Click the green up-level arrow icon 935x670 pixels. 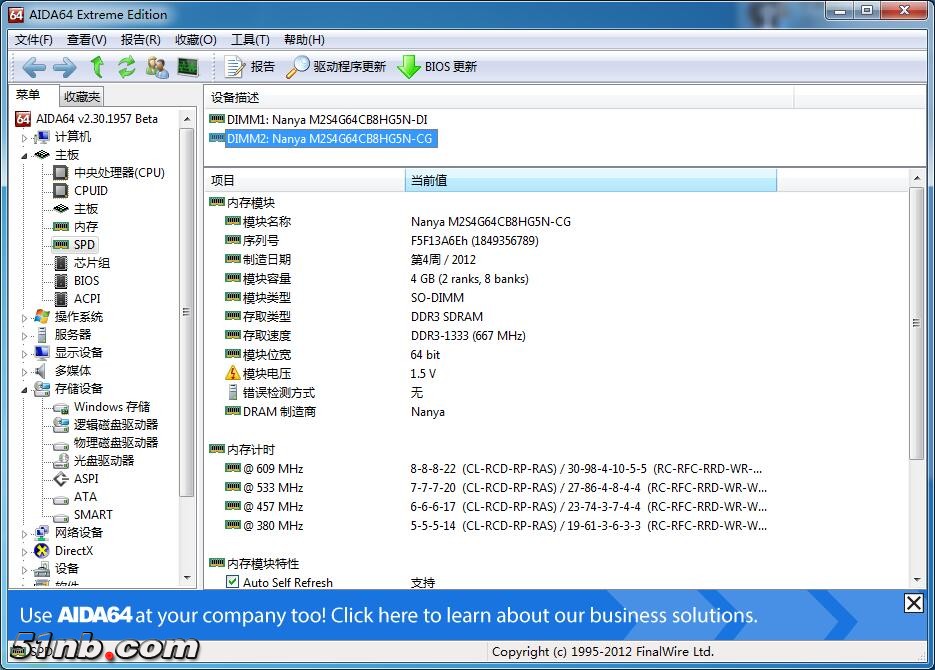(97, 67)
